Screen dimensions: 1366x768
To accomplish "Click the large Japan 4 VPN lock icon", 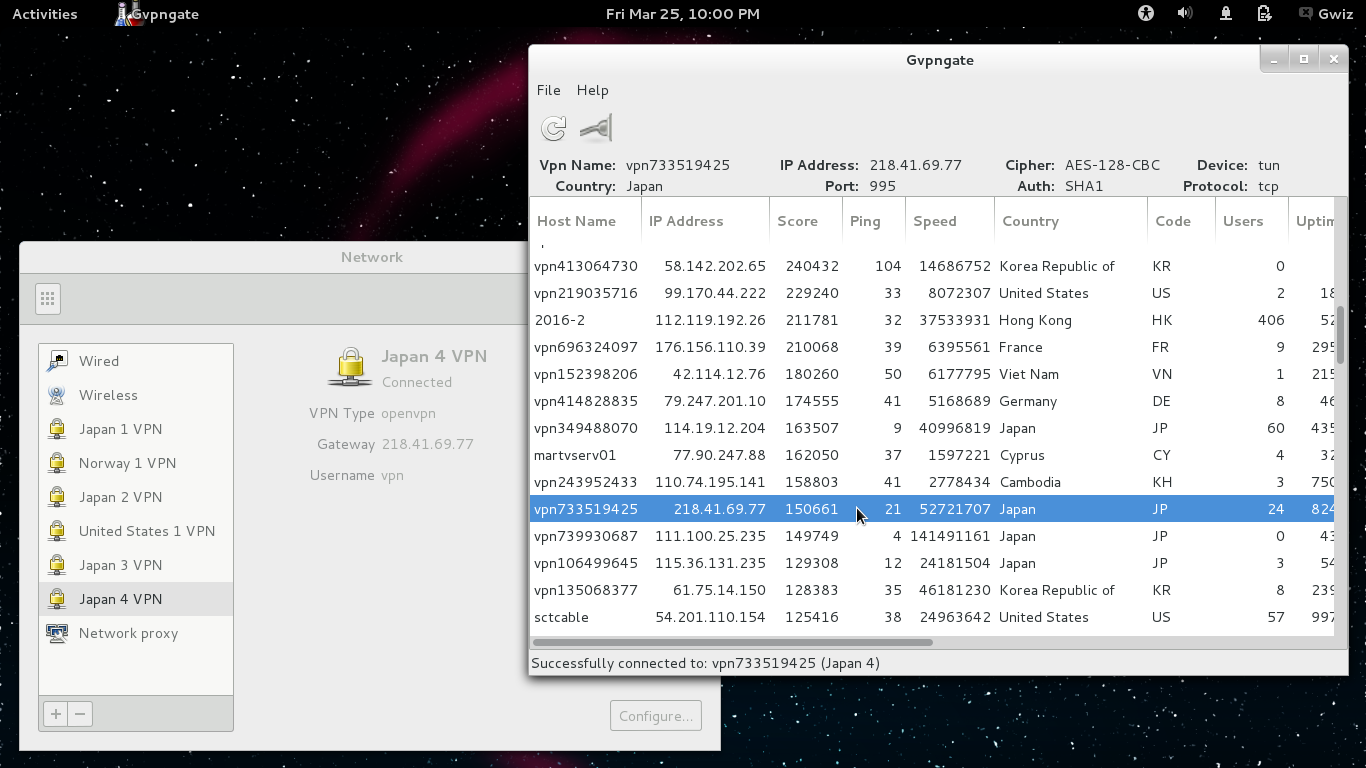I will pyautogui.click(x=350, y=367).
